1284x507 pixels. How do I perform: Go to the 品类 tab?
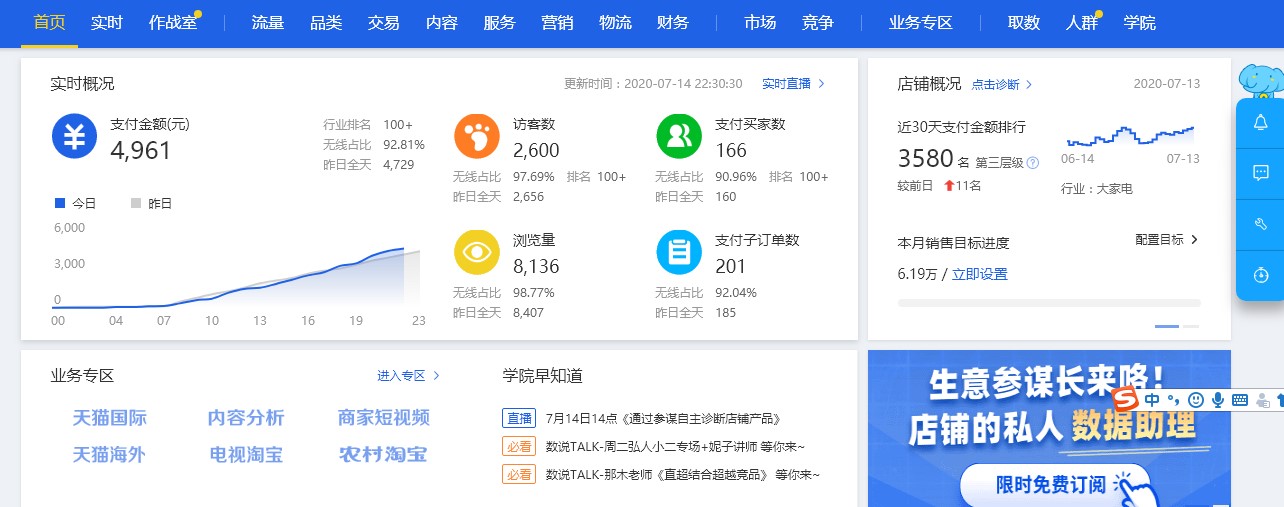pyautogui.click(x=326, y=22)
